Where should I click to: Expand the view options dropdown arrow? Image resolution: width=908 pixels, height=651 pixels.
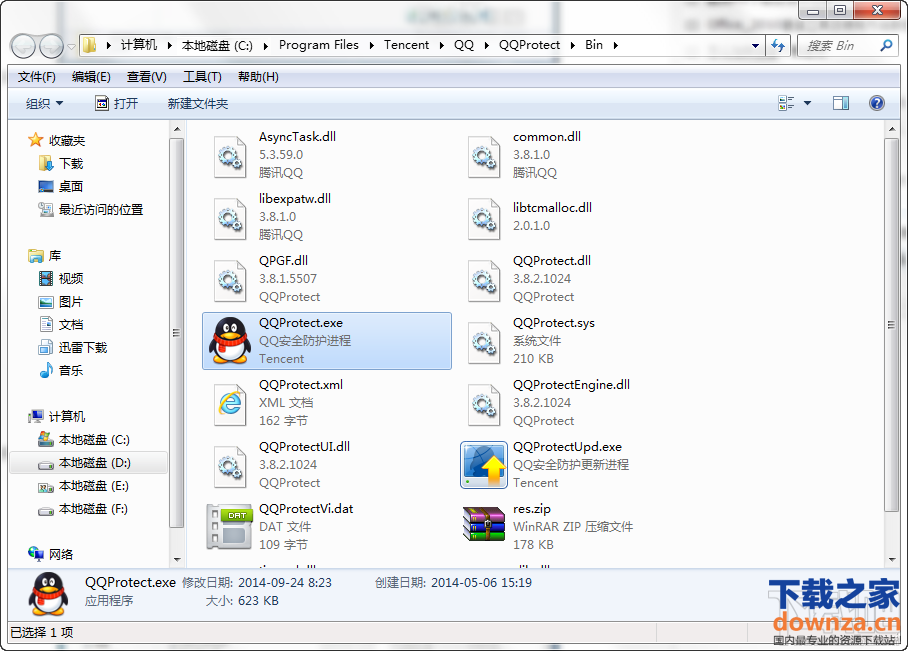tap(808, 103)
